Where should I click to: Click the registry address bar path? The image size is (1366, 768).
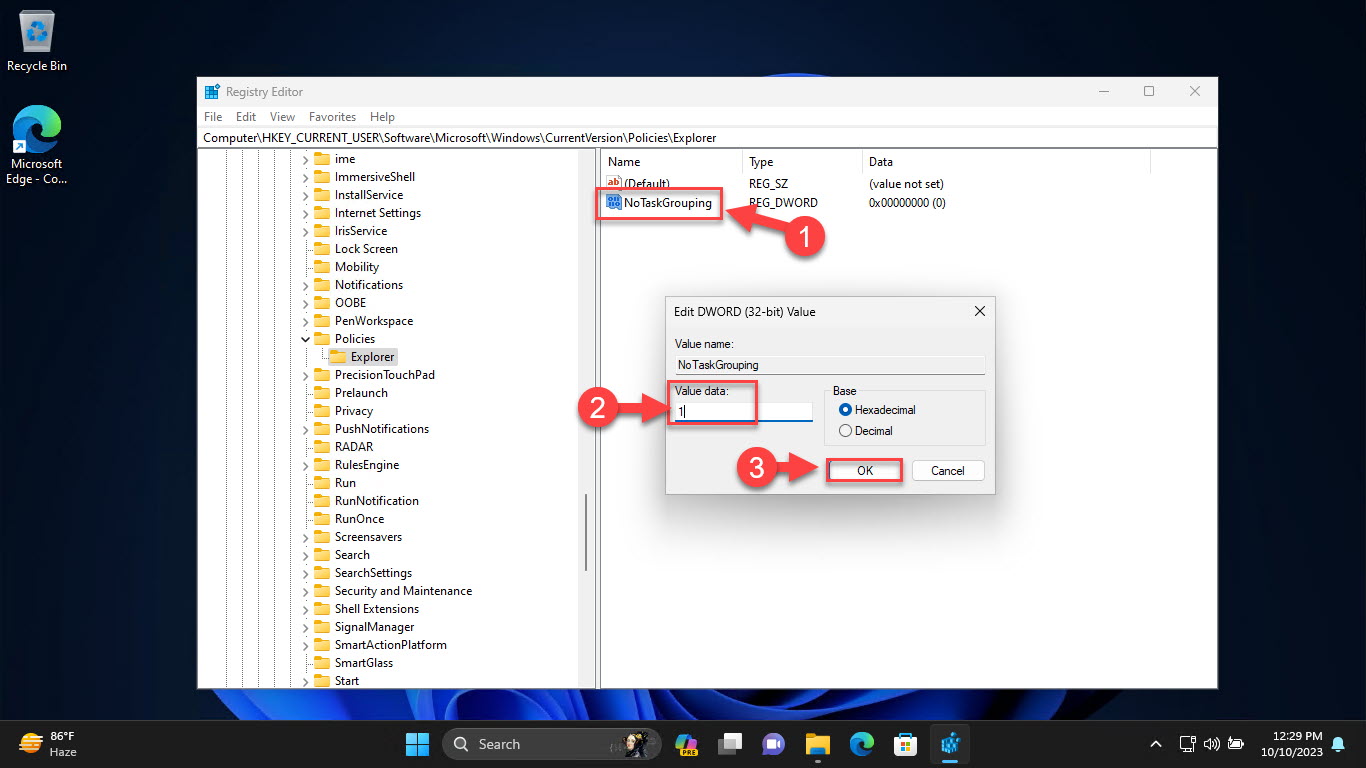(708, 138)
